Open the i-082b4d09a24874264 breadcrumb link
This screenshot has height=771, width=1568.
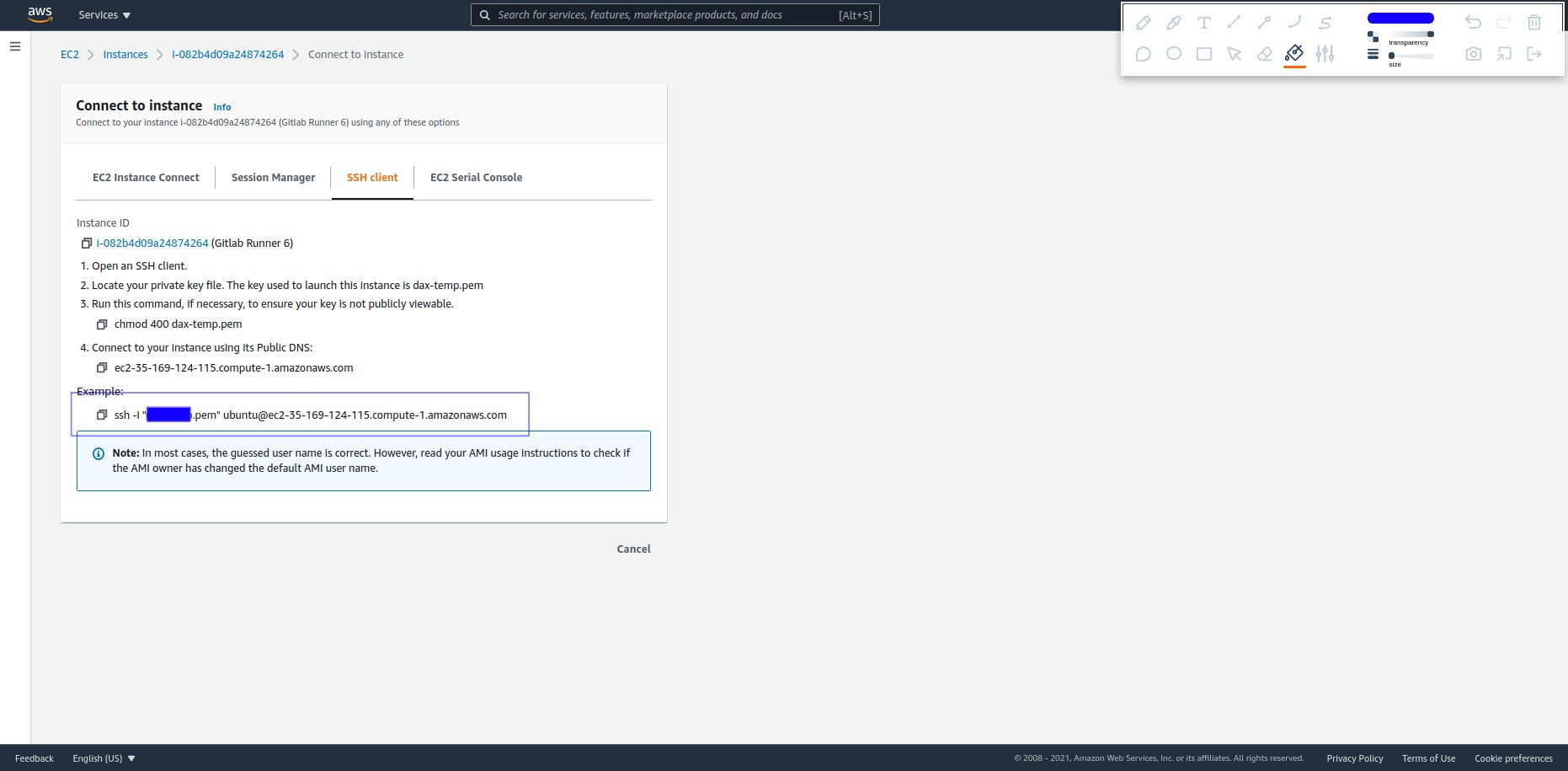click(x=228, y=55)
